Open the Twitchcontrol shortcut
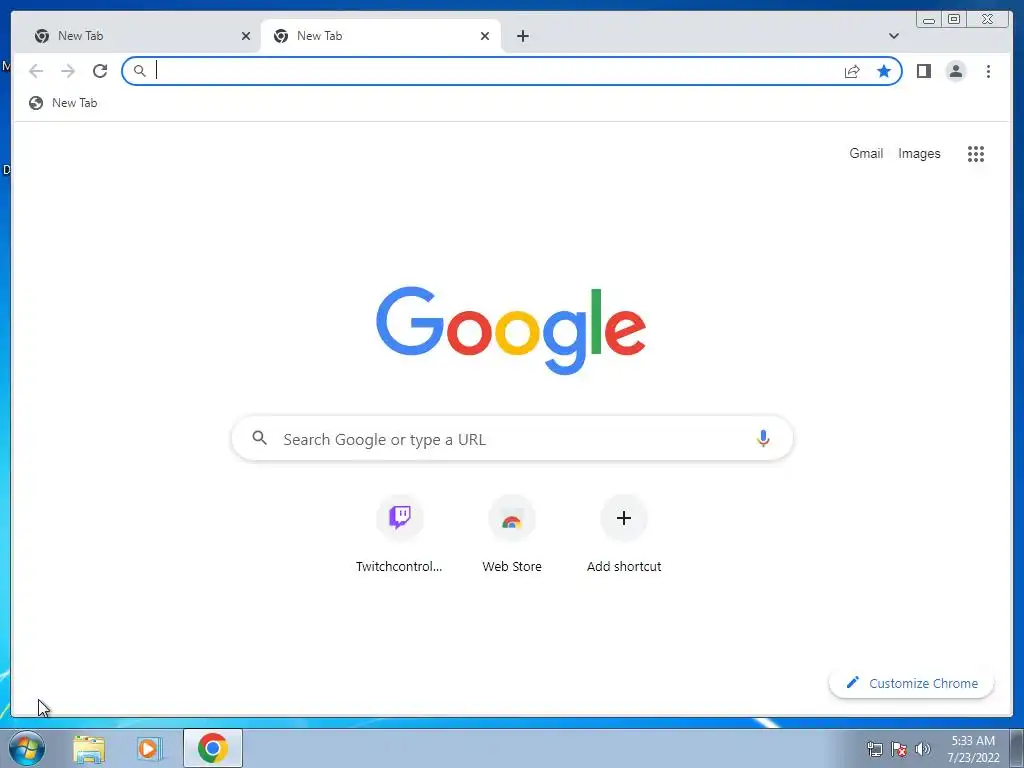This screenshot has width=1024, height=768. click(x=399, y=535)
